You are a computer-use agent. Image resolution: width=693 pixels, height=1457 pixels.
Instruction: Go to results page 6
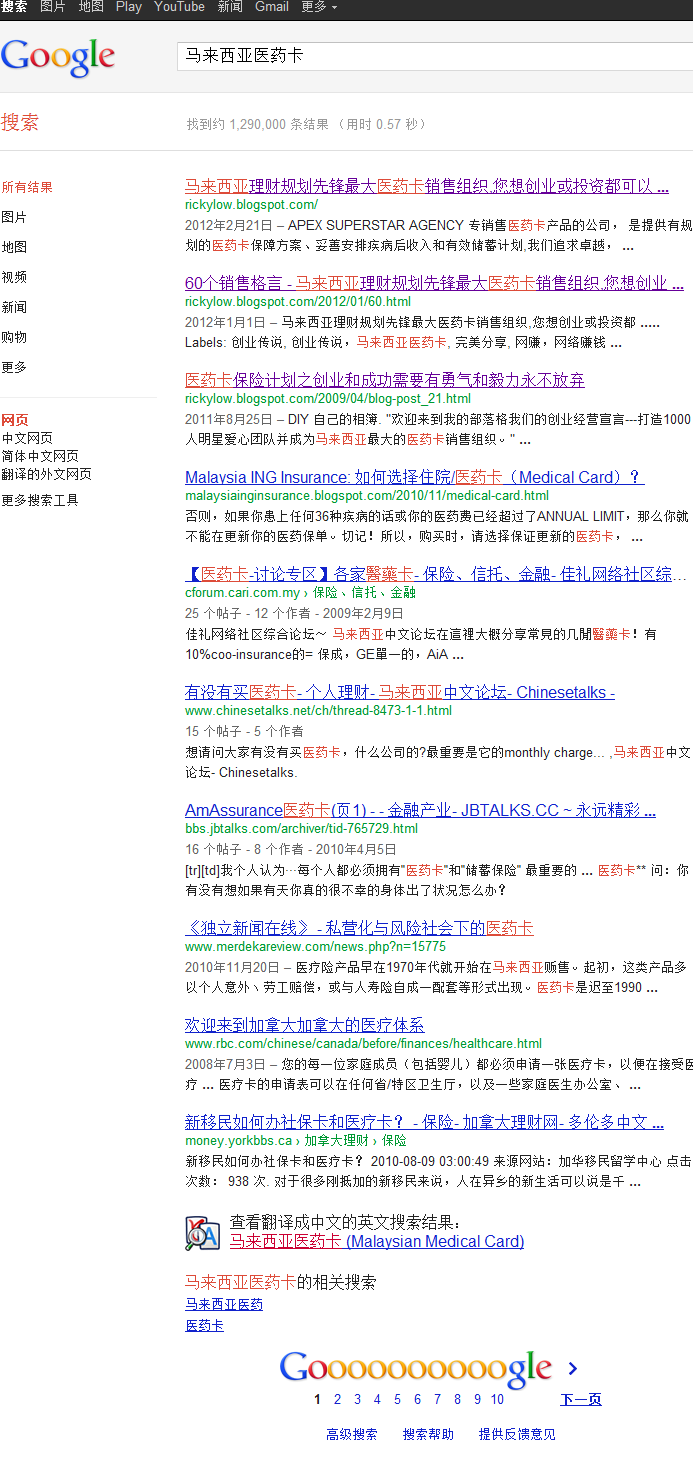pyautogui.click(x=417, y=1399)
